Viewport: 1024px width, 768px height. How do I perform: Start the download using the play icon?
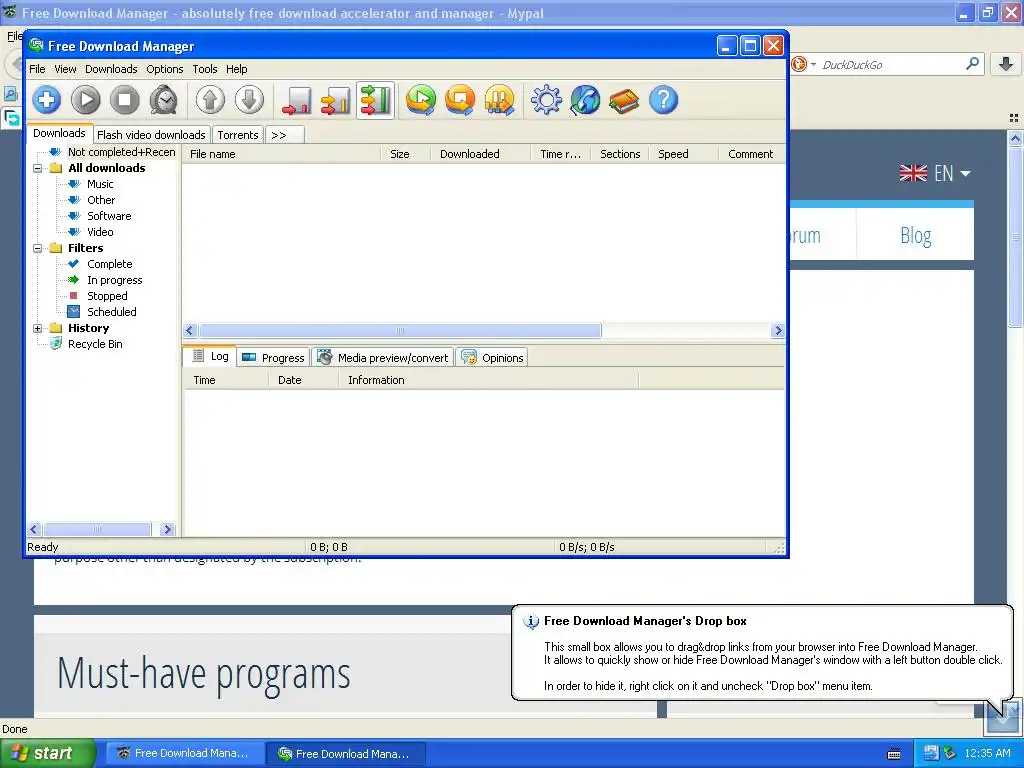[x=86, y=100]
